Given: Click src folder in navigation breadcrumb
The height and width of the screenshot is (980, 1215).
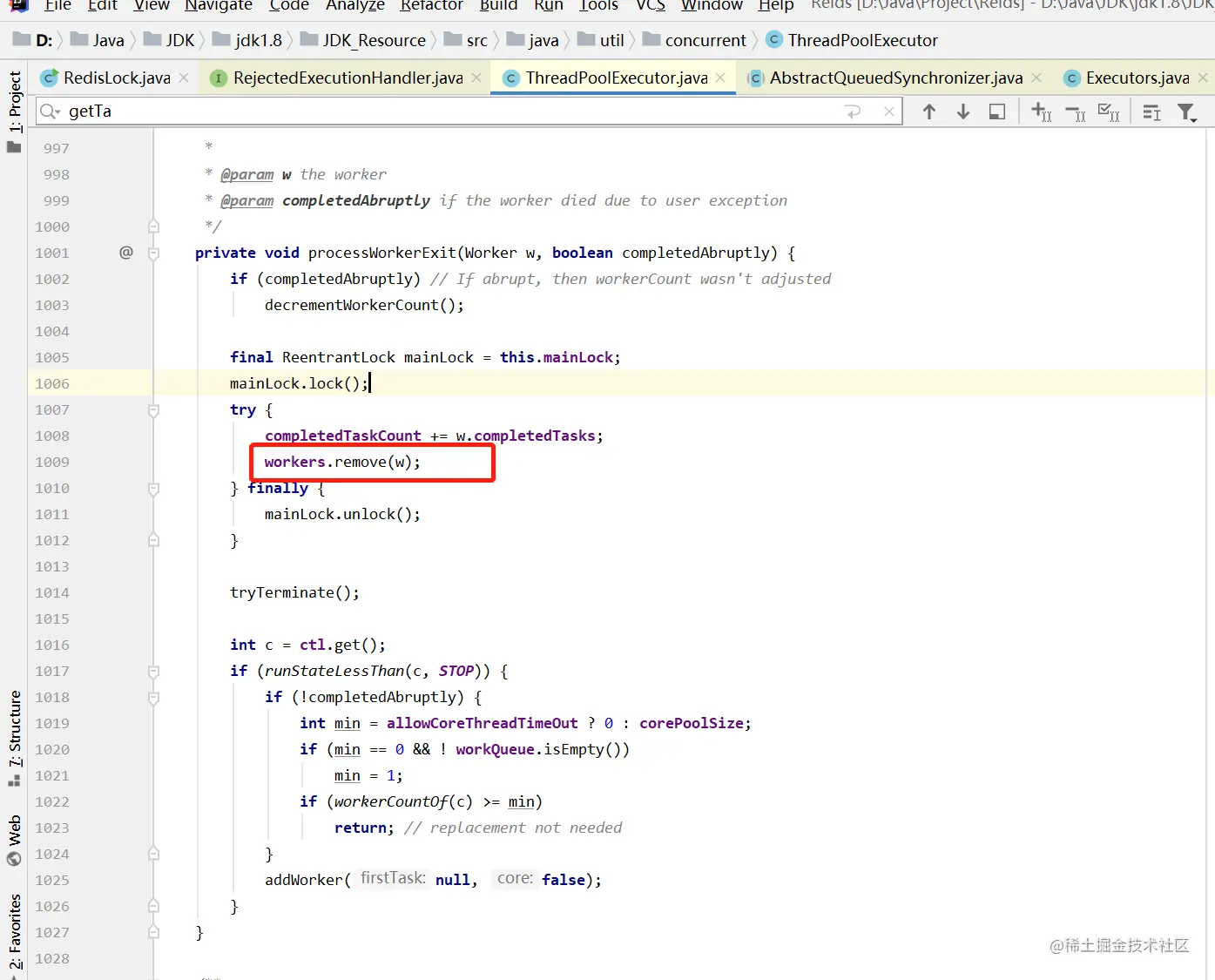Looking at the screenshot, I should pyautogui.click(x=466, y=40).
